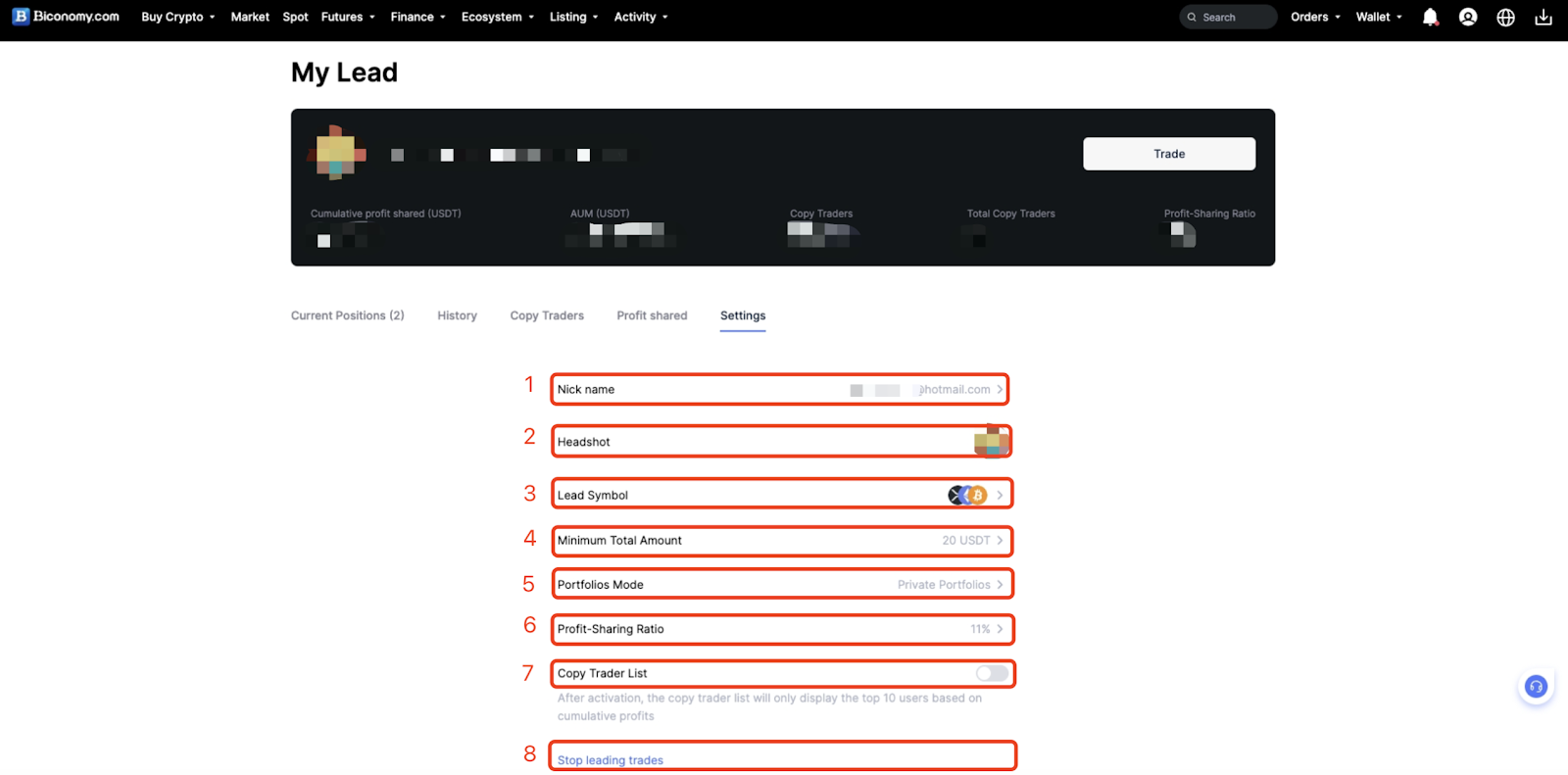Image resolution: width=1568 pixels, height=775 pixels.
Task: Click Stop leading trades link
Action: pyautogui.click(x=611, y=760)
